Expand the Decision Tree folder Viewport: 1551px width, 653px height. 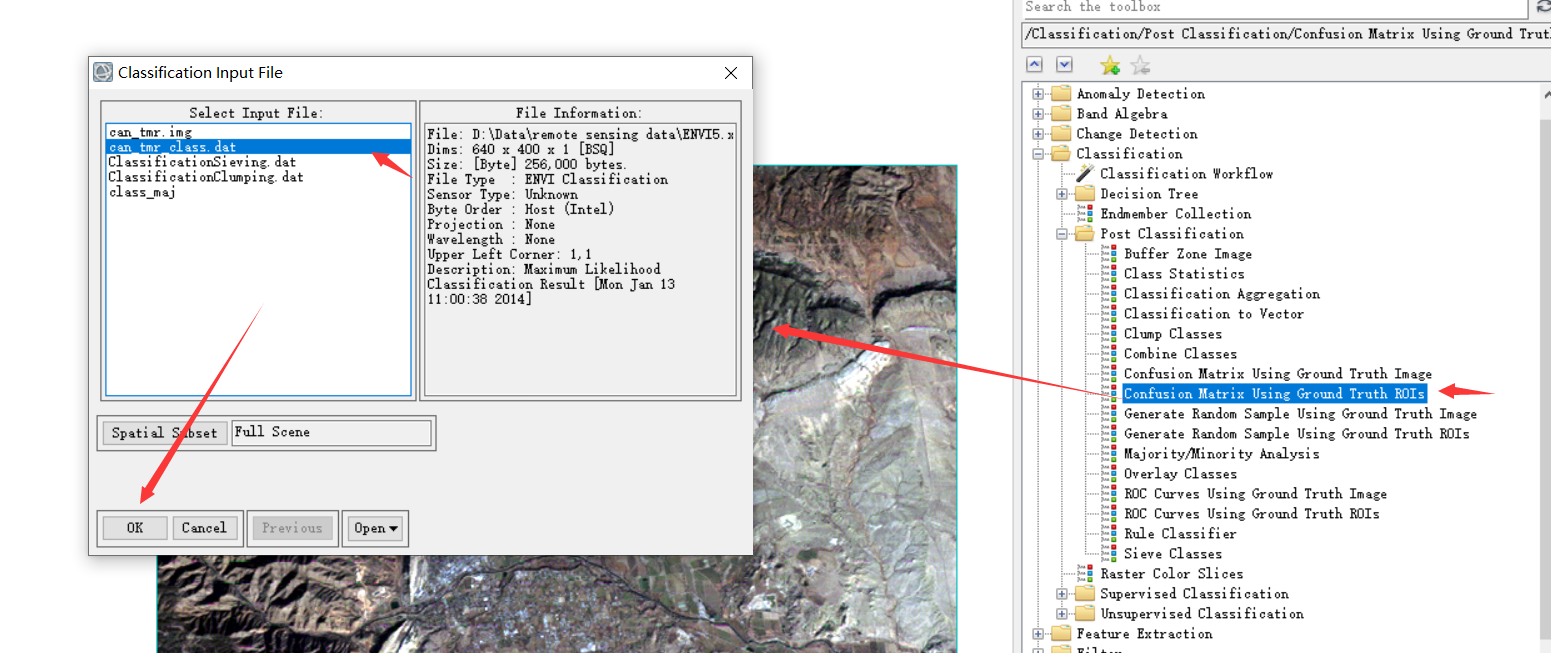[x=1062, y=194]
